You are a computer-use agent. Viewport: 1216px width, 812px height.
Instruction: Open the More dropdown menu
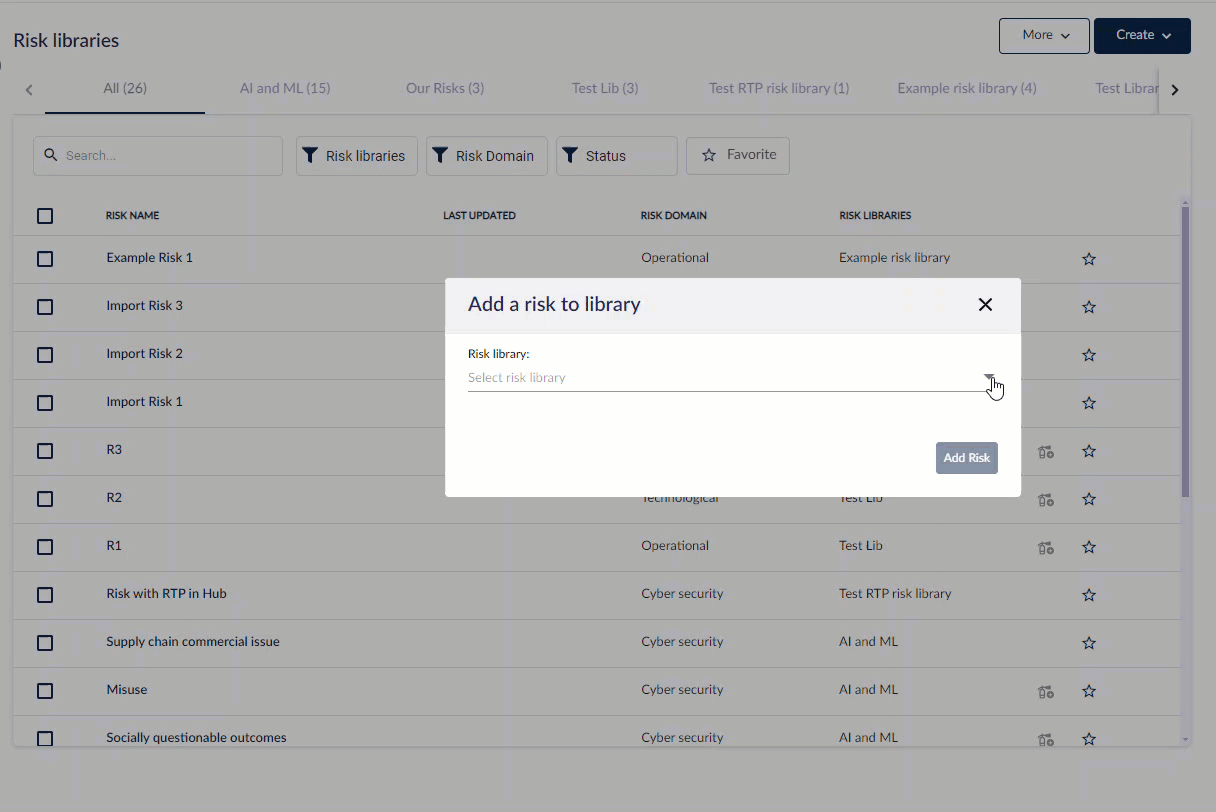(x=1044, y=35)
